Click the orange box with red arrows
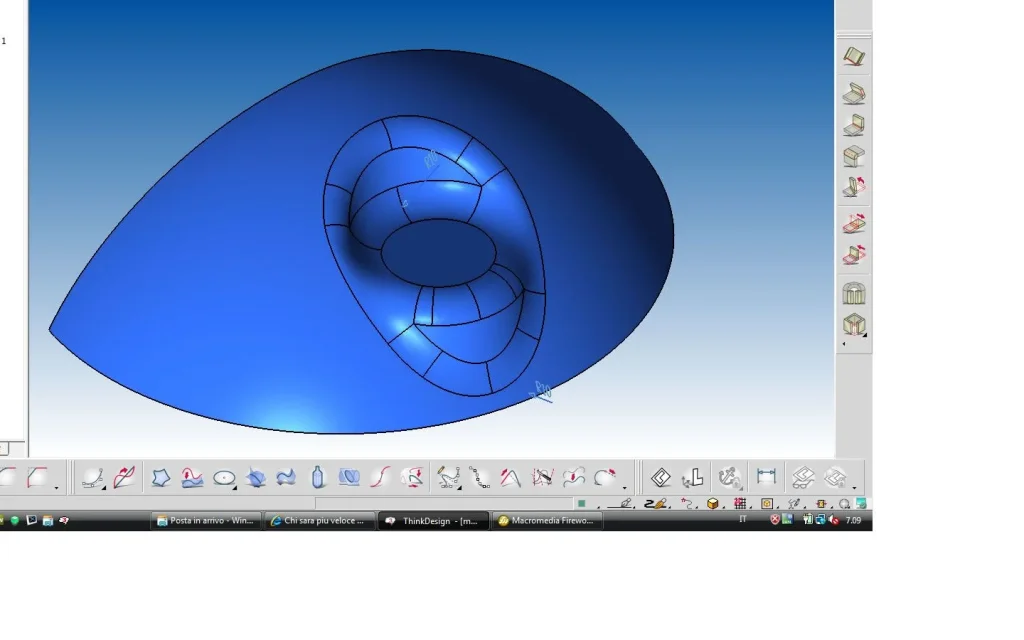Screen dimensions: 1024x640 [x=822, y=504]
